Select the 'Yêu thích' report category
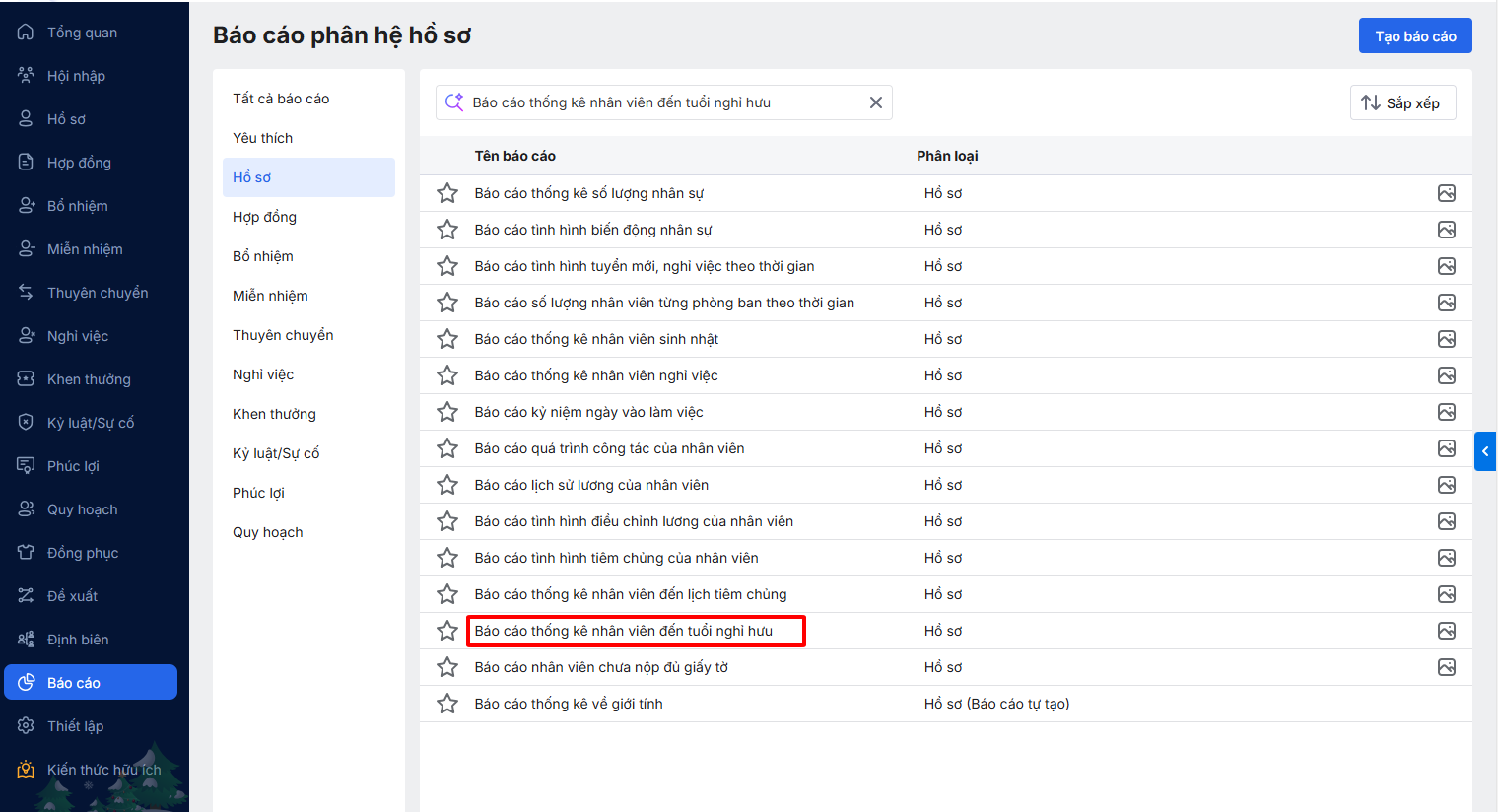The height and width of the screenshot is (812, 1498). click(263, 138)
